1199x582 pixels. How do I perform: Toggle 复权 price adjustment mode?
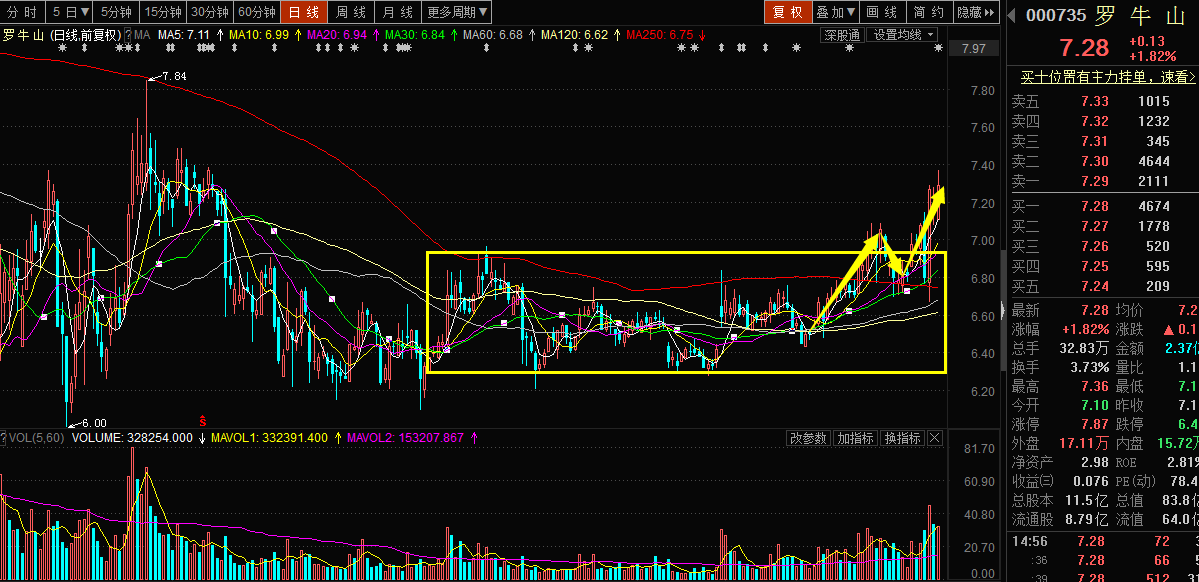788,12
